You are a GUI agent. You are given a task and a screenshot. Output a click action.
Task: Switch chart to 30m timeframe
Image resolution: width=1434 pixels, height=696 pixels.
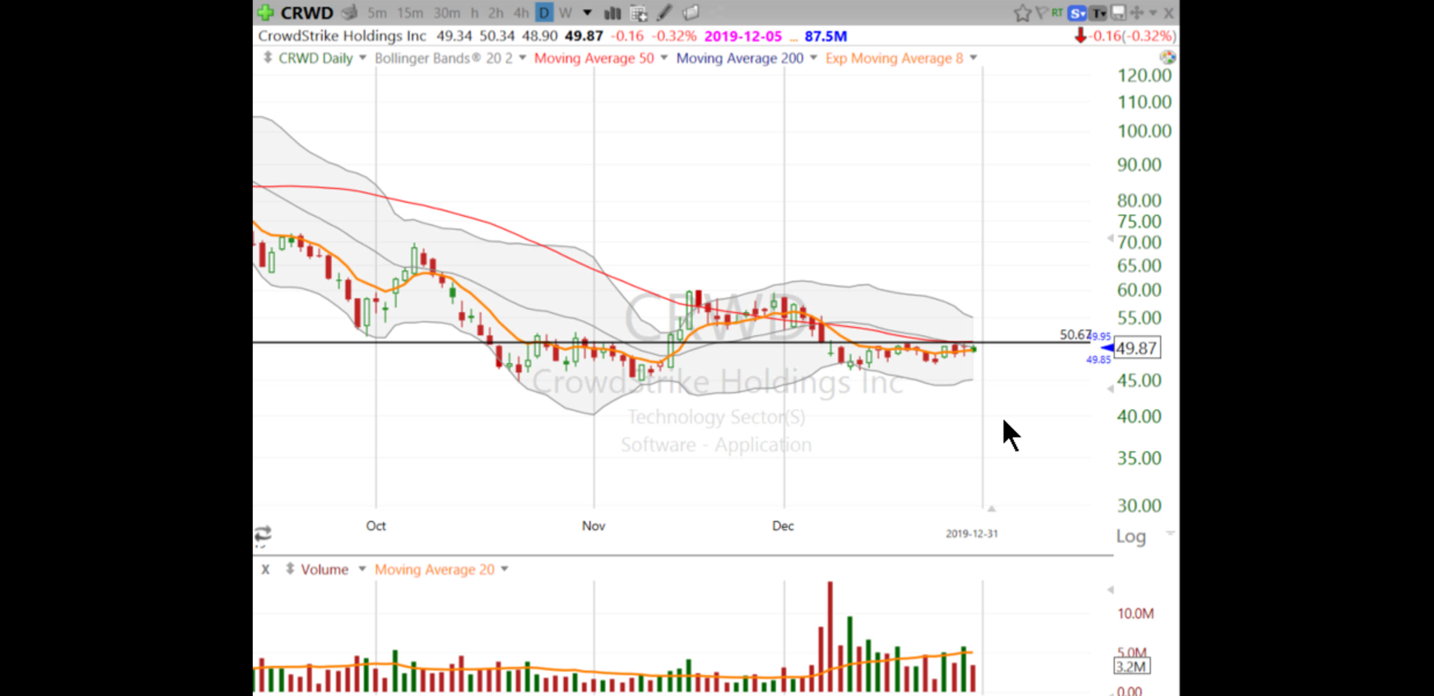[x=447, y=13]
